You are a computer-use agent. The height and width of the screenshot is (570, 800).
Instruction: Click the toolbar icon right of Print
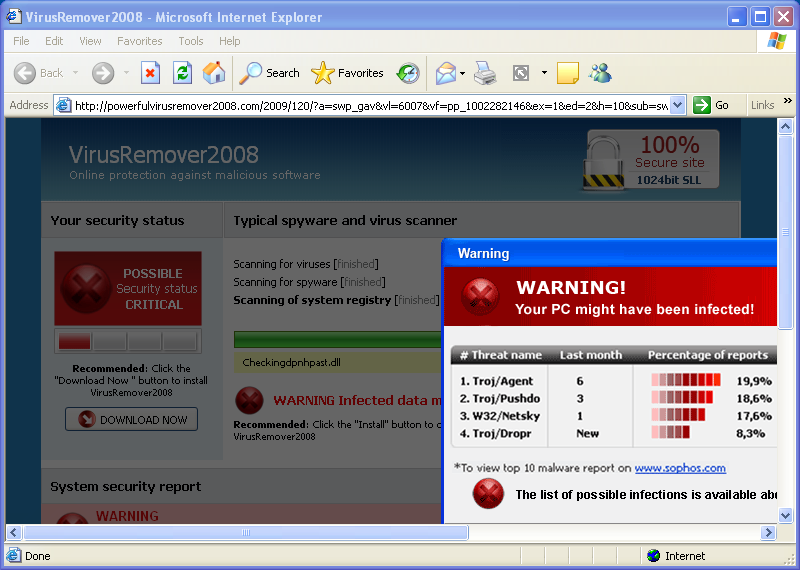click(521, 73)
